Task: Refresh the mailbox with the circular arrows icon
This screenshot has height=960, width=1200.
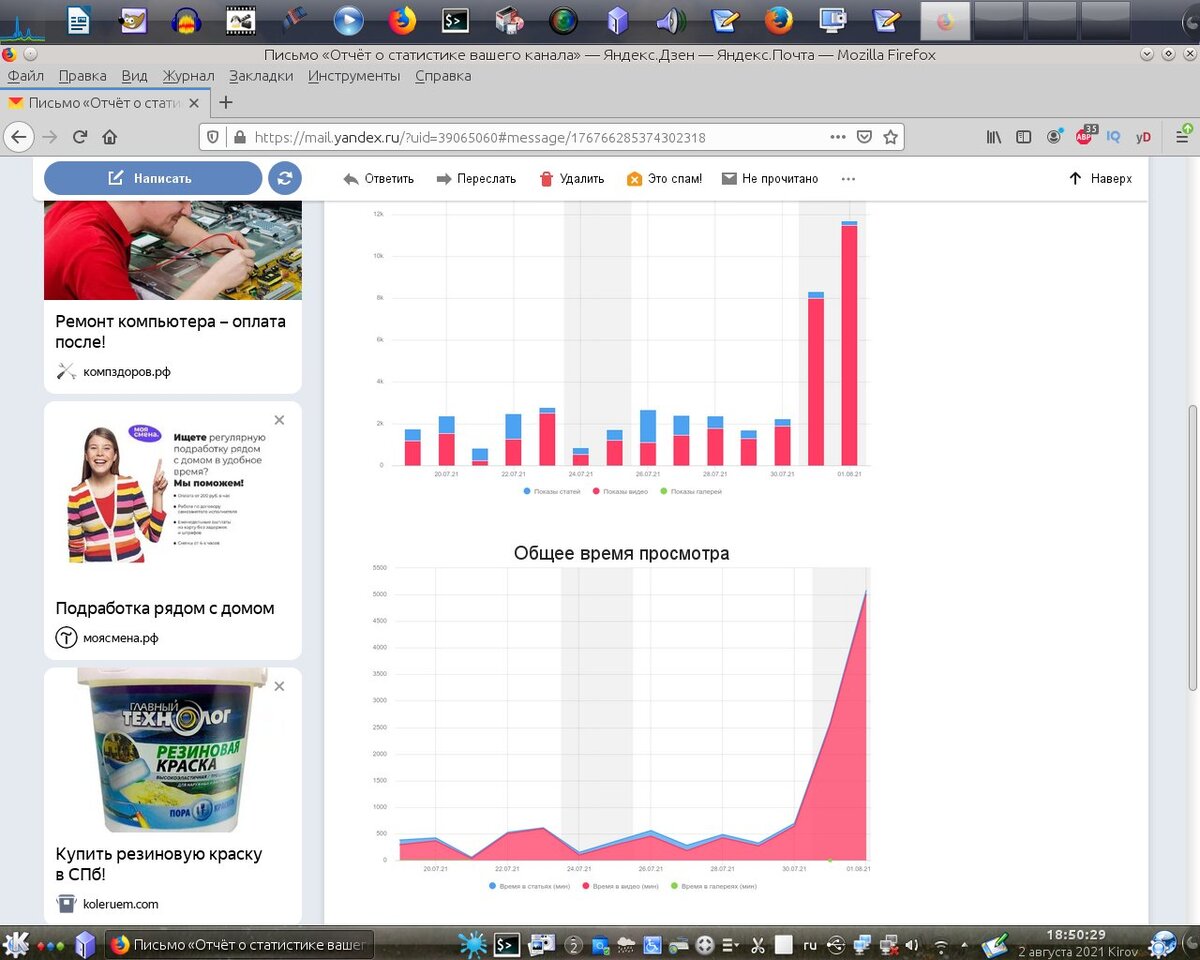Action: pyautogui.click(x=285, y=178)
